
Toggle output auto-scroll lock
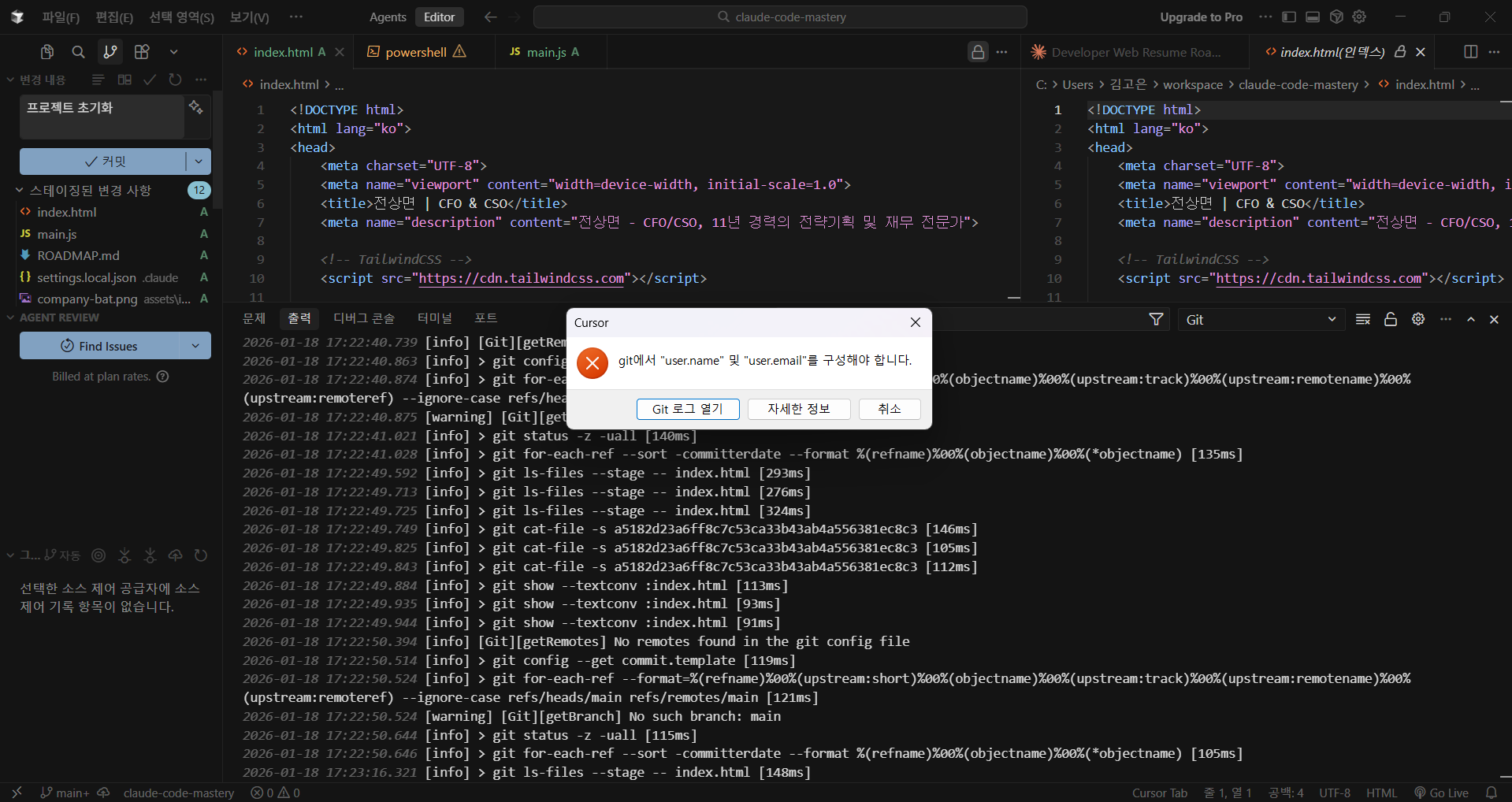point(1391,319)
